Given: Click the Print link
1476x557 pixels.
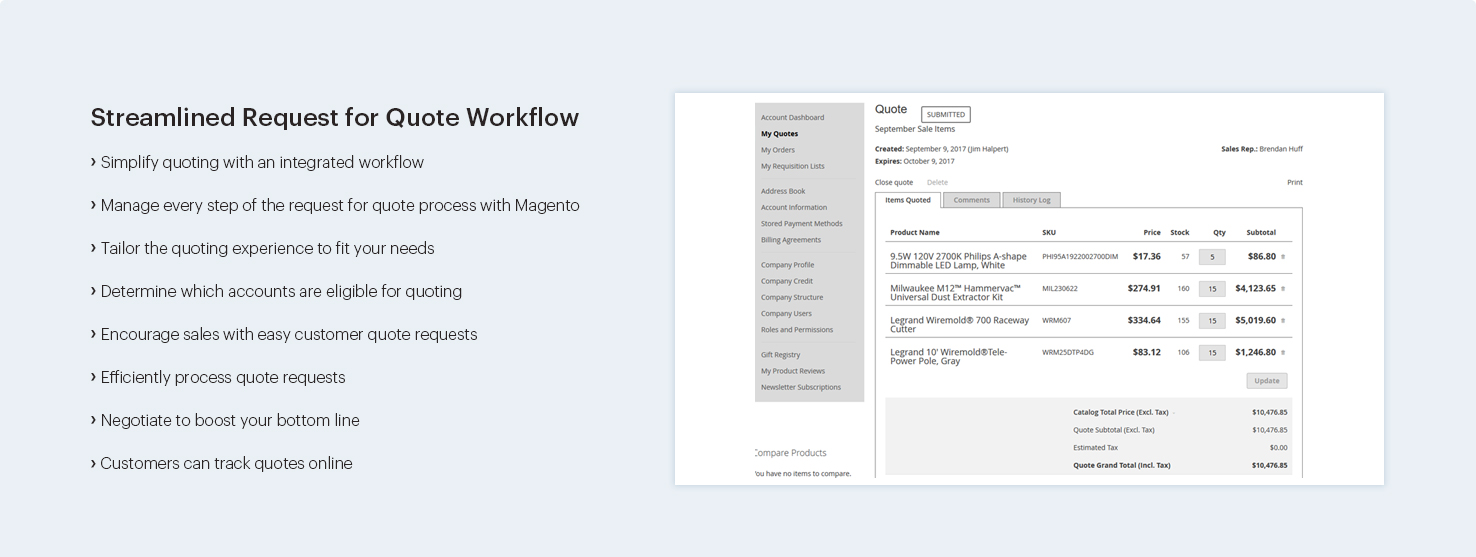Looking at the screenshot, I should click(1294, 182).
